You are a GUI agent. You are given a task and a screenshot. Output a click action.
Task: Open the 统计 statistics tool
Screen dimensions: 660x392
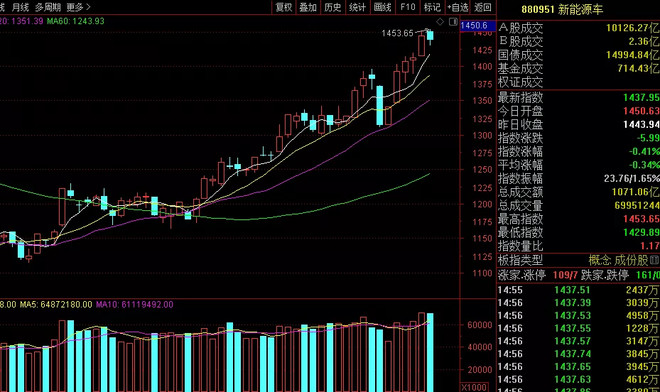[357, 7]
